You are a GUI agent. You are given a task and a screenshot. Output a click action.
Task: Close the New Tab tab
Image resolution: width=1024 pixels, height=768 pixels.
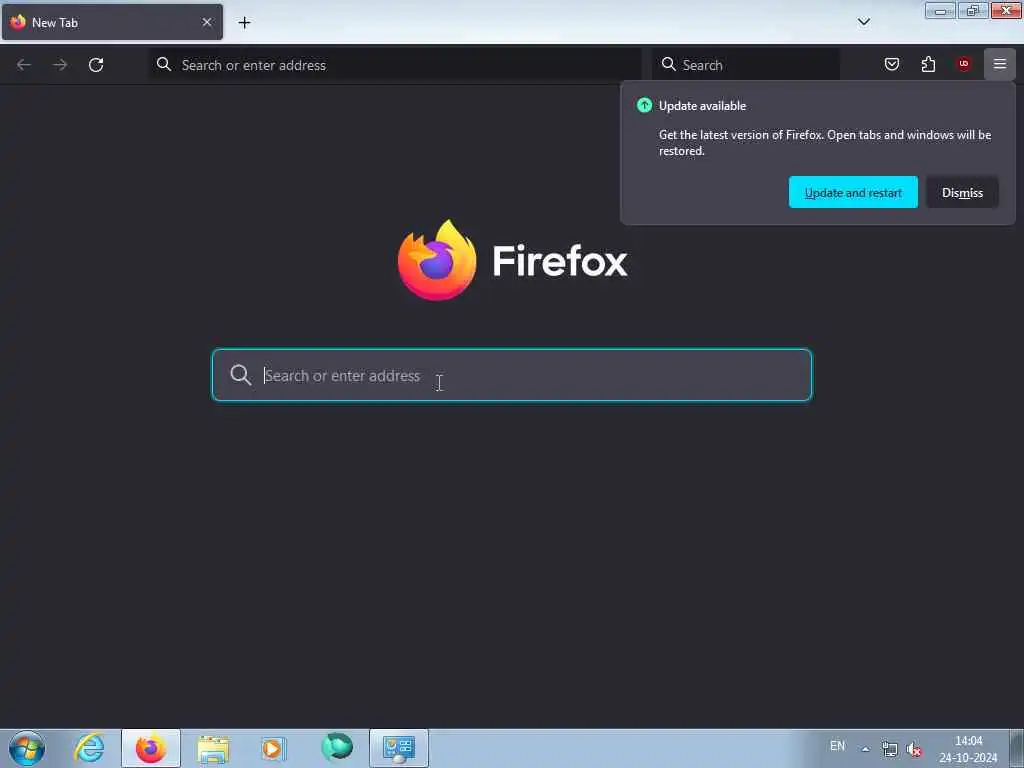point(207,22)
